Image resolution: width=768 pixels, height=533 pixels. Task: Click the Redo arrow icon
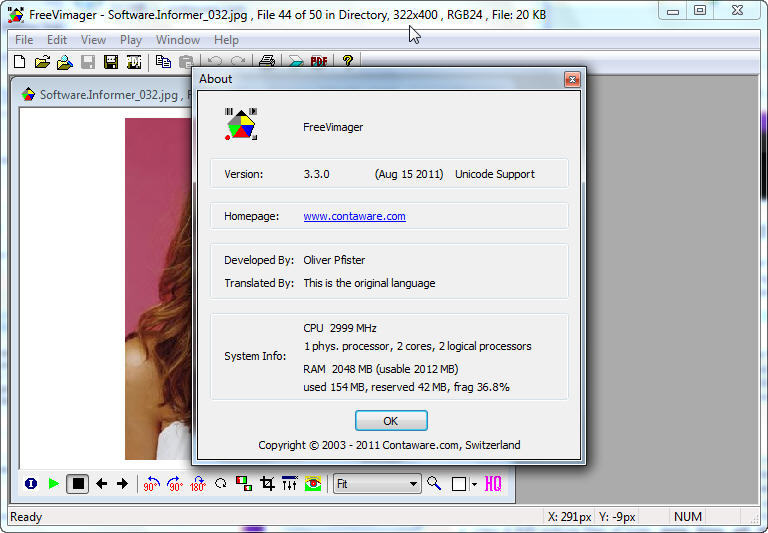coord(238,61)
